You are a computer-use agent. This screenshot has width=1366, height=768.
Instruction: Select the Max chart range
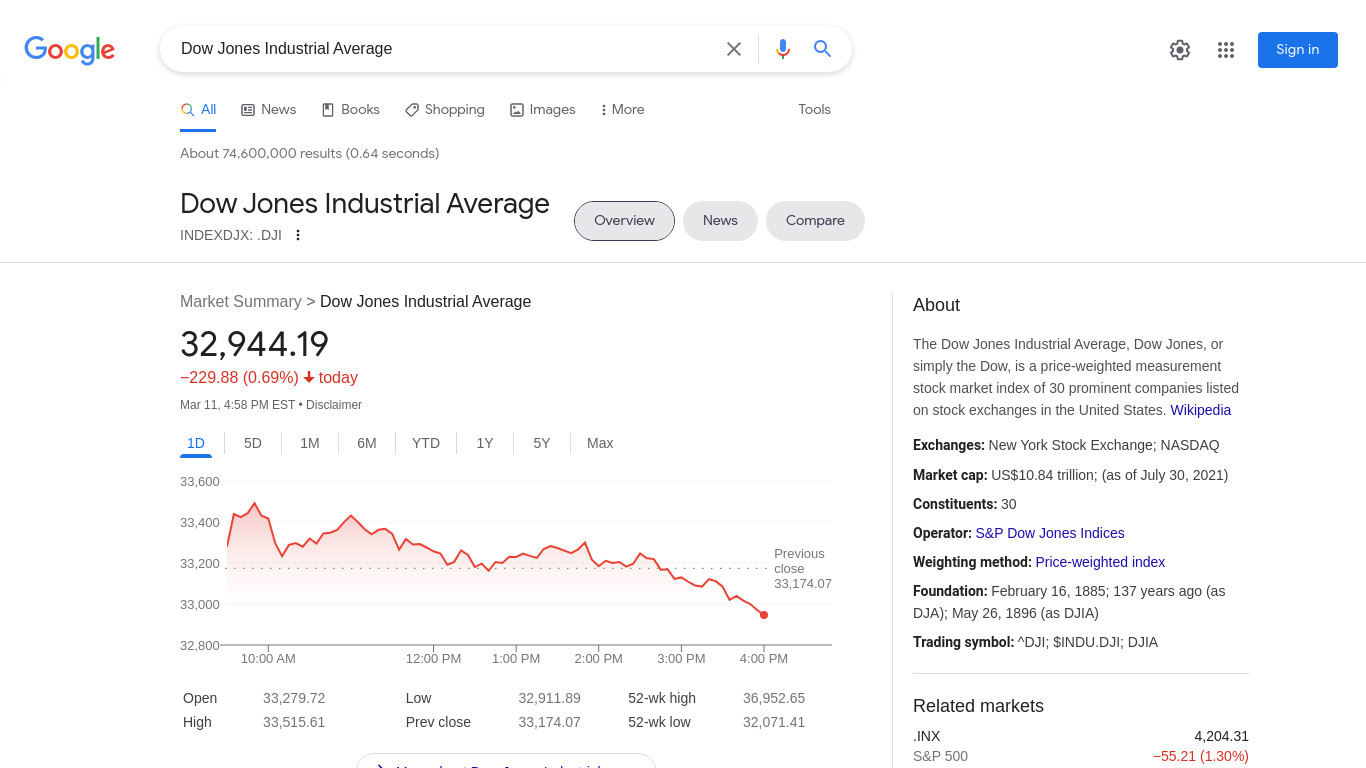[x=600, y=443]
